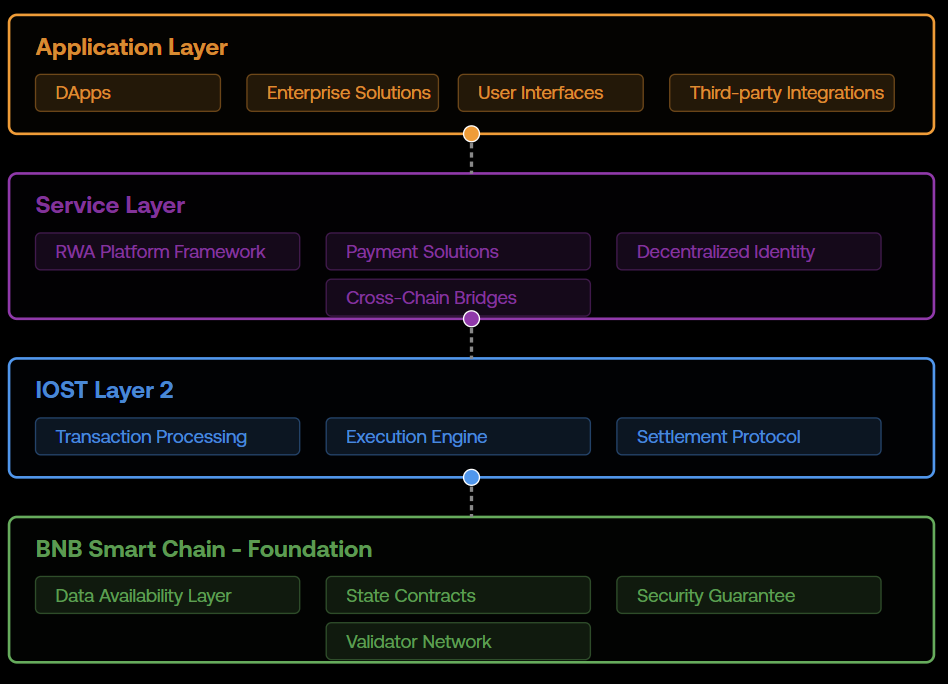Click the Security Guarantee box
948x684 pixels.
[x=748, y=595]
